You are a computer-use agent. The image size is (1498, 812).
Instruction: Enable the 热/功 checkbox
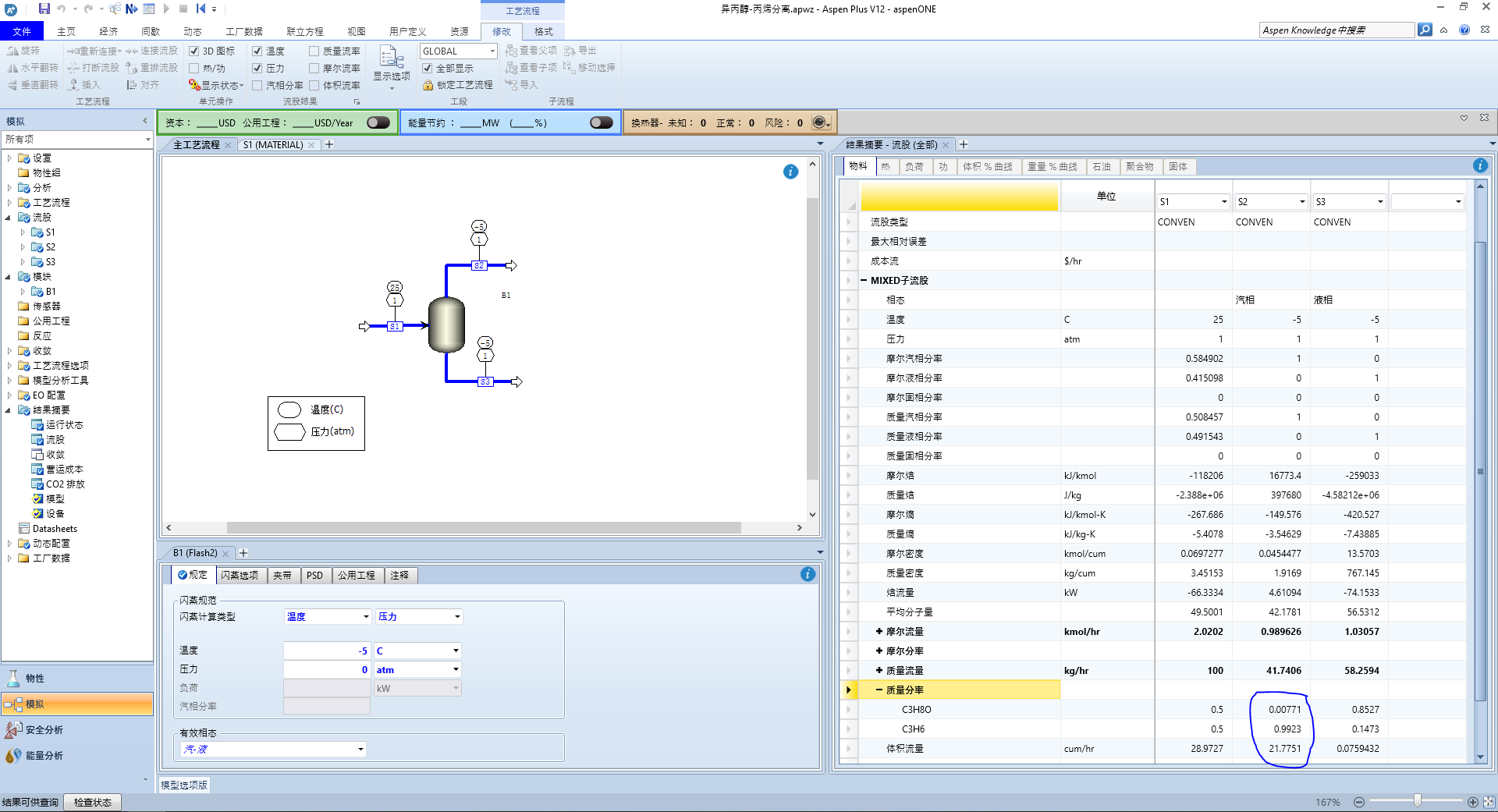[x=194, y=68]
